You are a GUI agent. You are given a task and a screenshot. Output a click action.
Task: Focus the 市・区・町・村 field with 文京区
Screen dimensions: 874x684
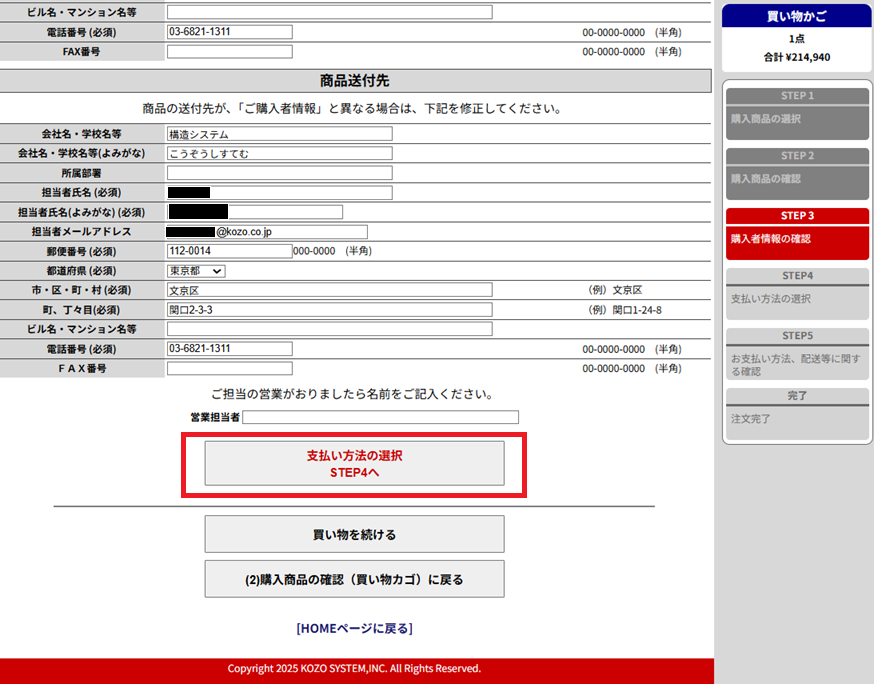click(x=329, y=290)
